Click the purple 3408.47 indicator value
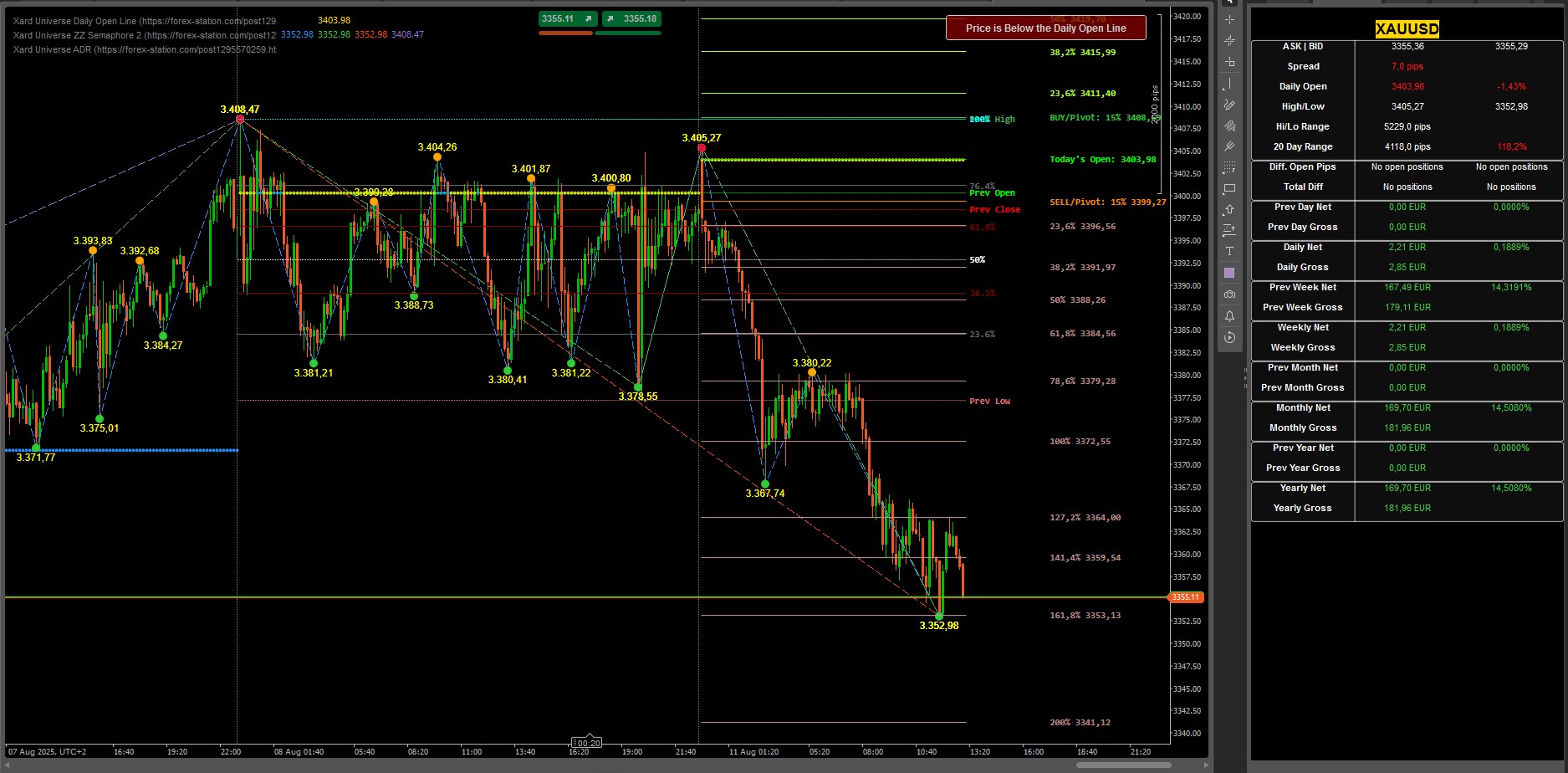Image resolution: width=1568 pixels, height=773 pixels. 407,34
